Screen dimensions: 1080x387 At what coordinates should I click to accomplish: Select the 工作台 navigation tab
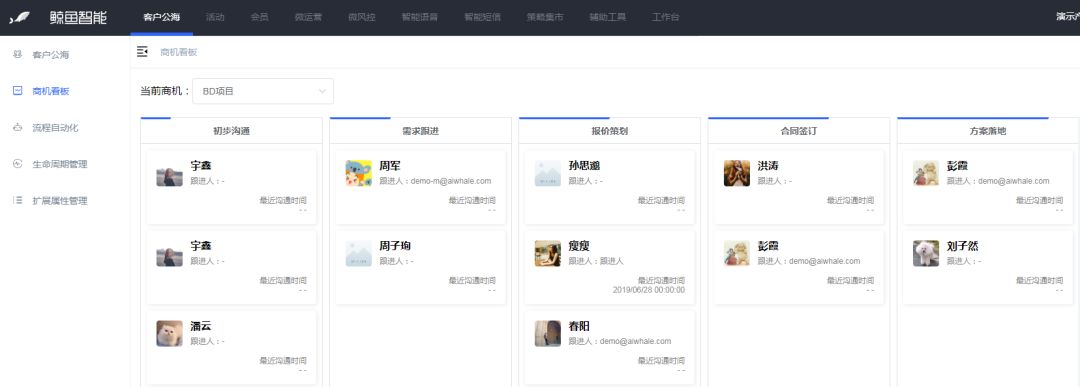click(665, 17)
